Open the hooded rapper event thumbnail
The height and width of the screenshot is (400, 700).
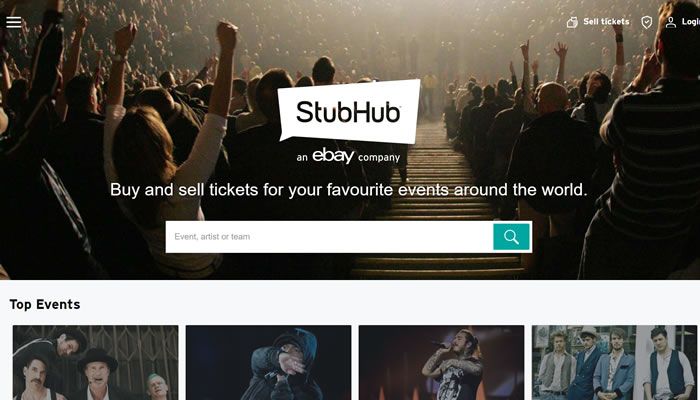tap(268, 362)
